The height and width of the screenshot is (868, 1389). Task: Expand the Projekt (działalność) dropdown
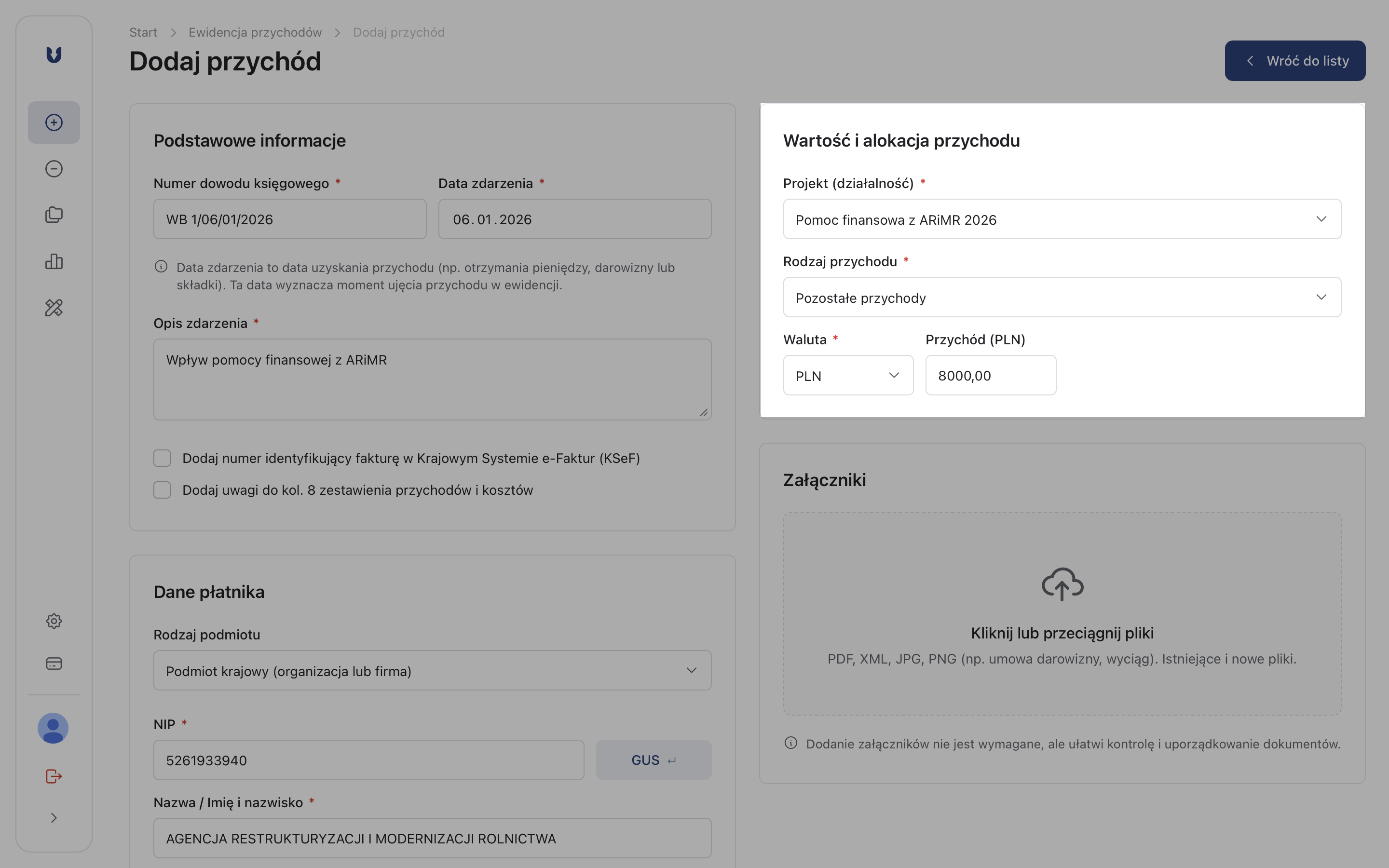1062,219
